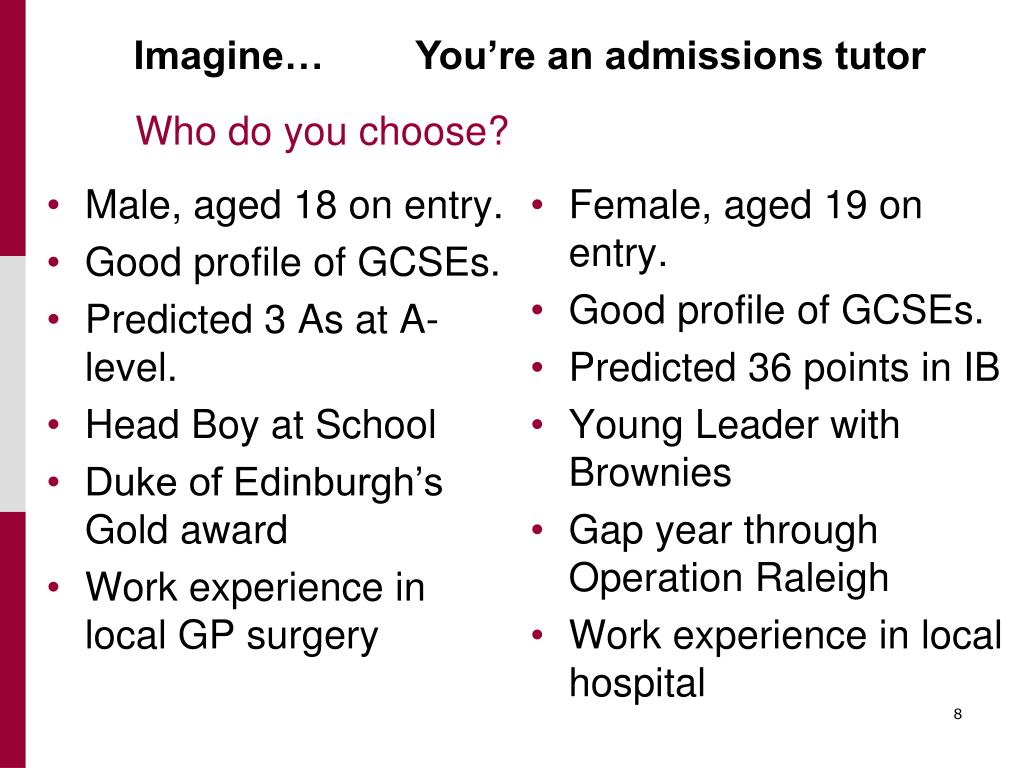The height and width of the screenshot is (768, 1024).
Task: Select 'Gap year through Operation Raleigh' text
Action: (x=729, y=554)
